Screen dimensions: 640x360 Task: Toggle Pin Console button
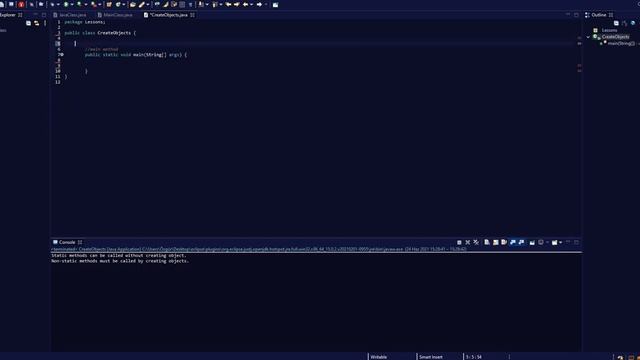pos(532,242)
